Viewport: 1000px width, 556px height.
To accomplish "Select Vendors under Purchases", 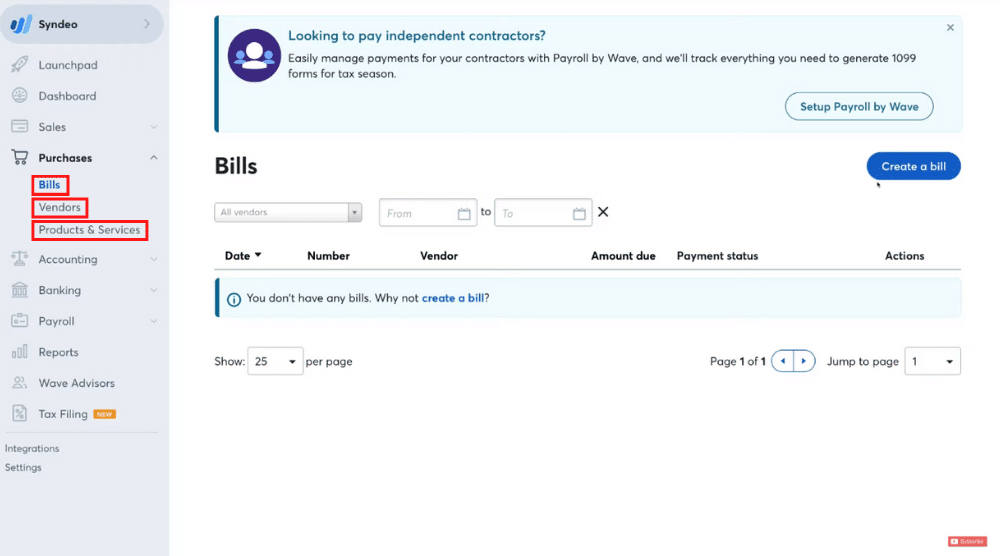I will tap(59, 207).
